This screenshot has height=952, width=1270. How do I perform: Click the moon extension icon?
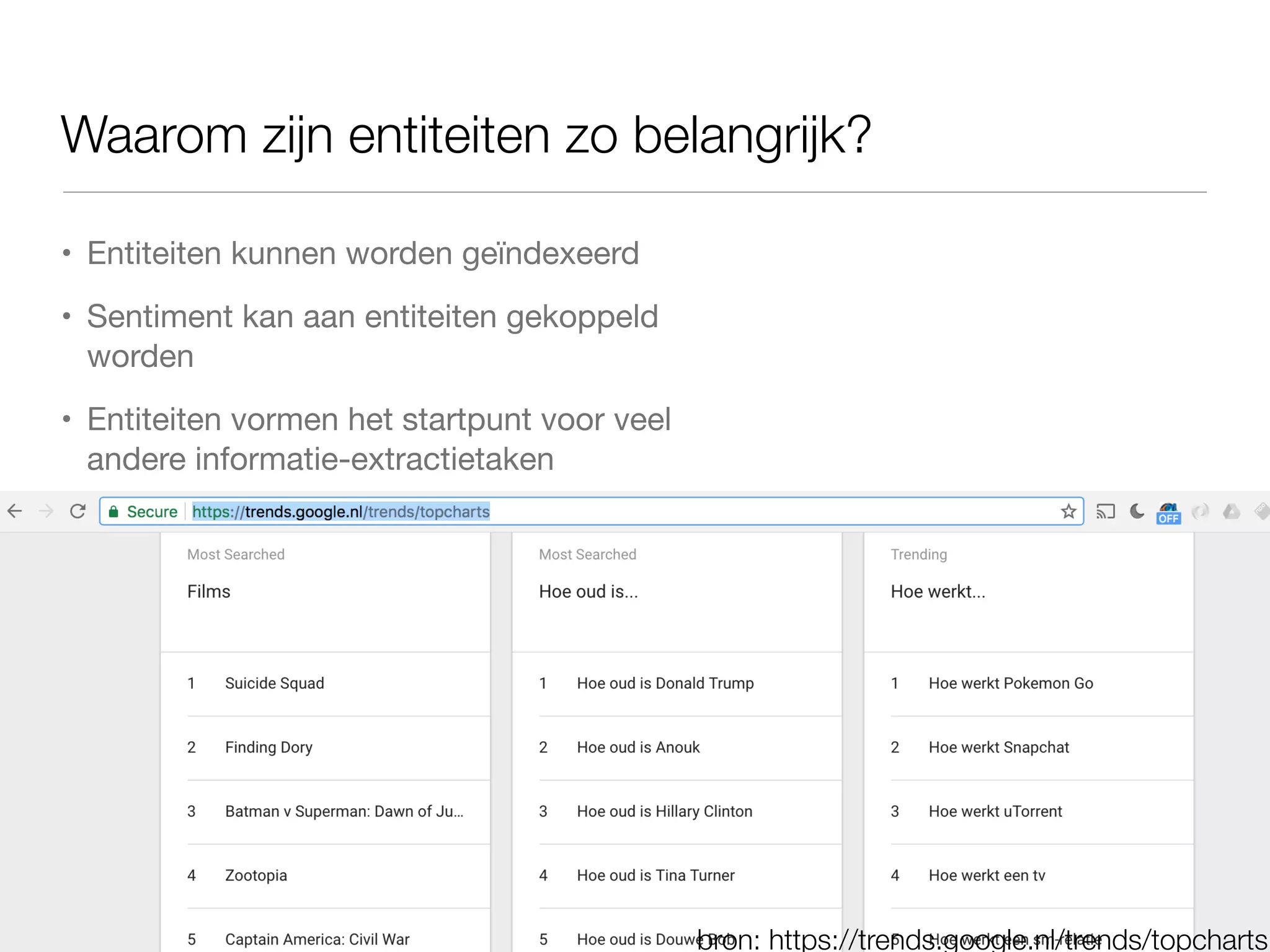point(1137,511)
